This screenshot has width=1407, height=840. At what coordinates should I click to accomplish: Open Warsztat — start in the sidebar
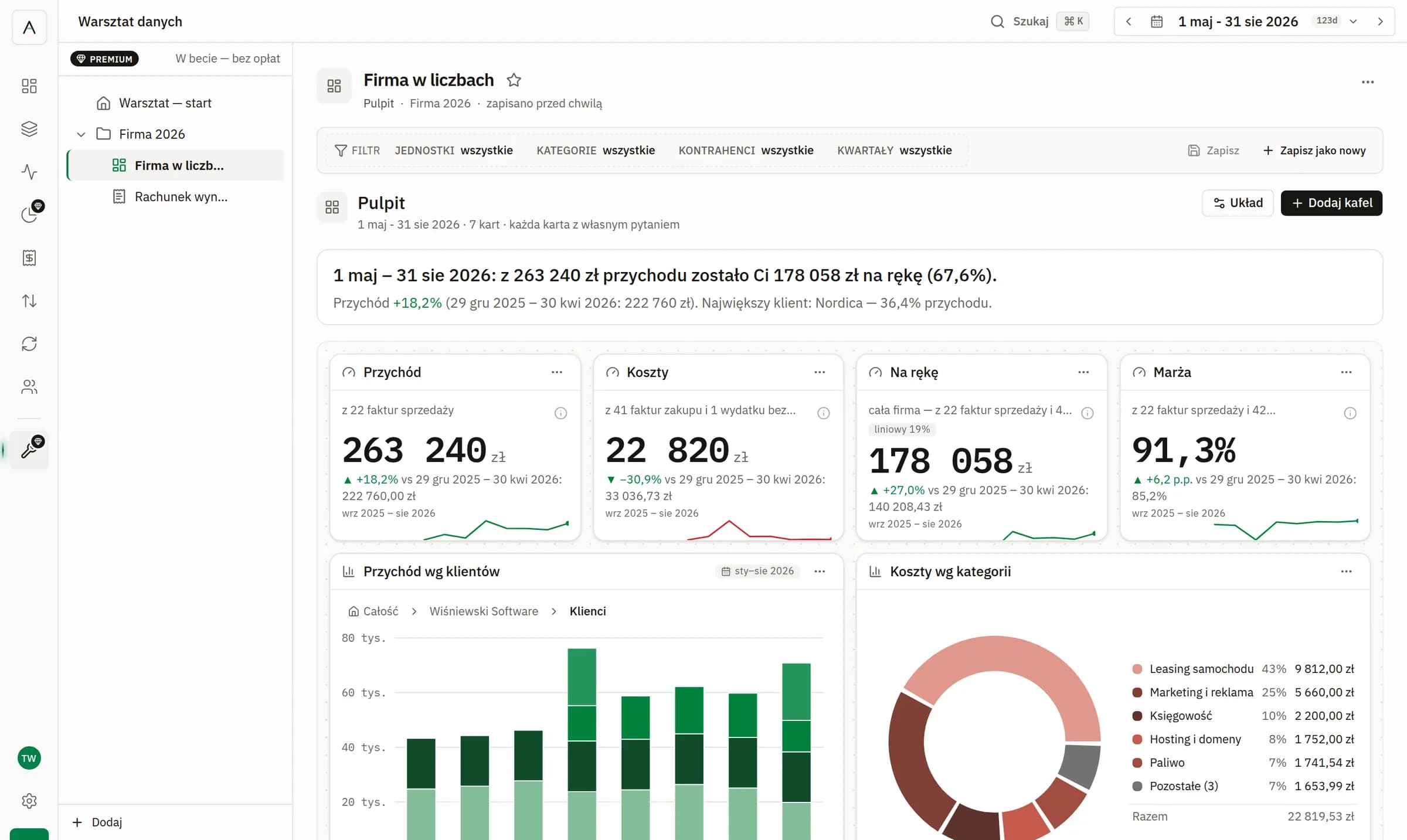click(x=176, y=103)
